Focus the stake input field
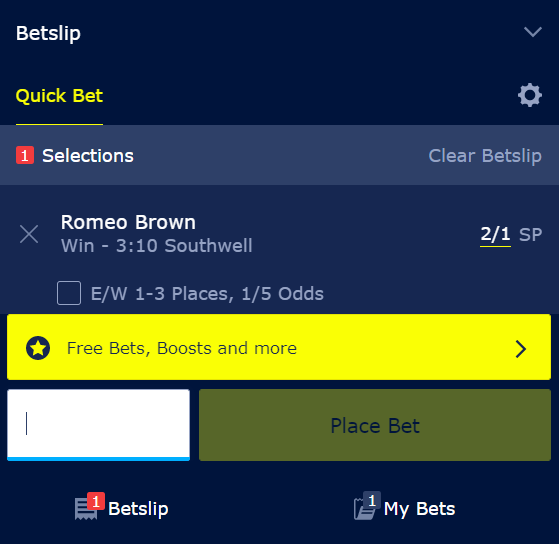The height and width of the screenshot is (544, 559). [98, 425]
